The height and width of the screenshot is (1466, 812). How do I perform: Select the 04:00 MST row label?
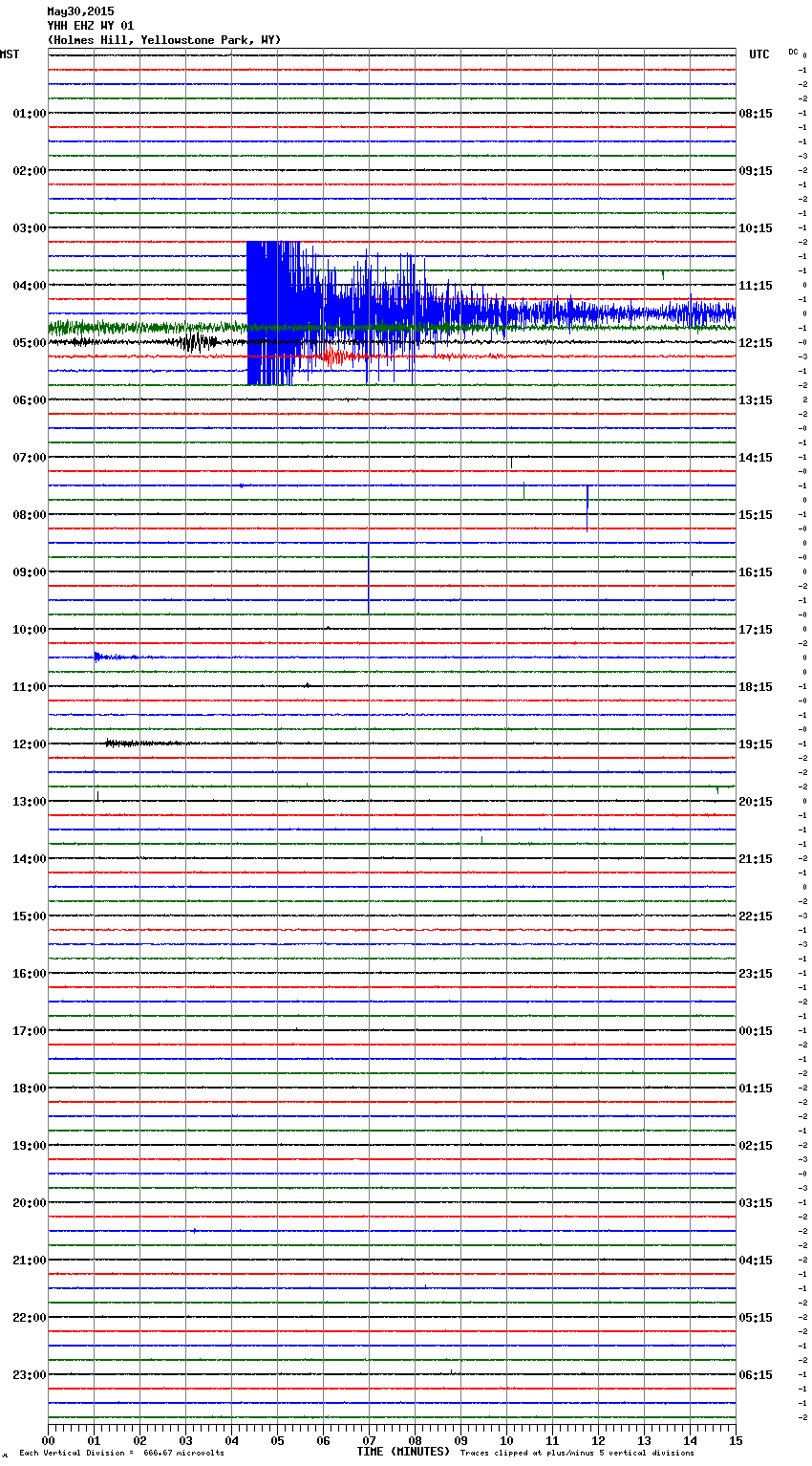[30, 286]
